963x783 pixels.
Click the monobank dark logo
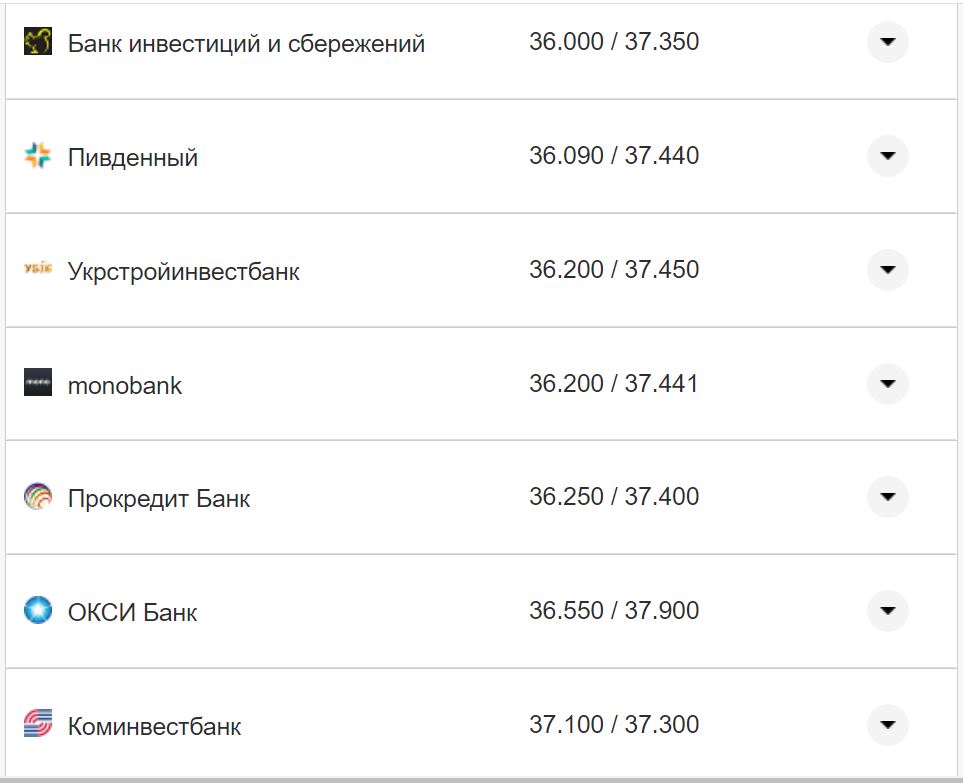40,384
